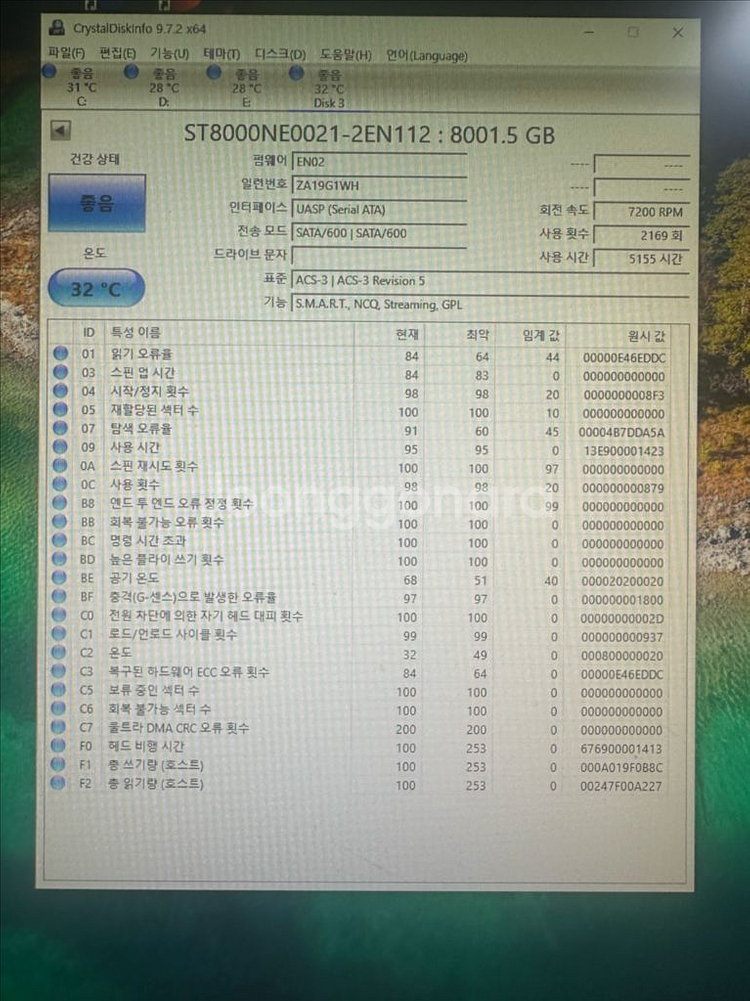Click status dot for 07 탐색 오류율
This screenshot has width=750, height=1001.
click(x=60, y=428)
